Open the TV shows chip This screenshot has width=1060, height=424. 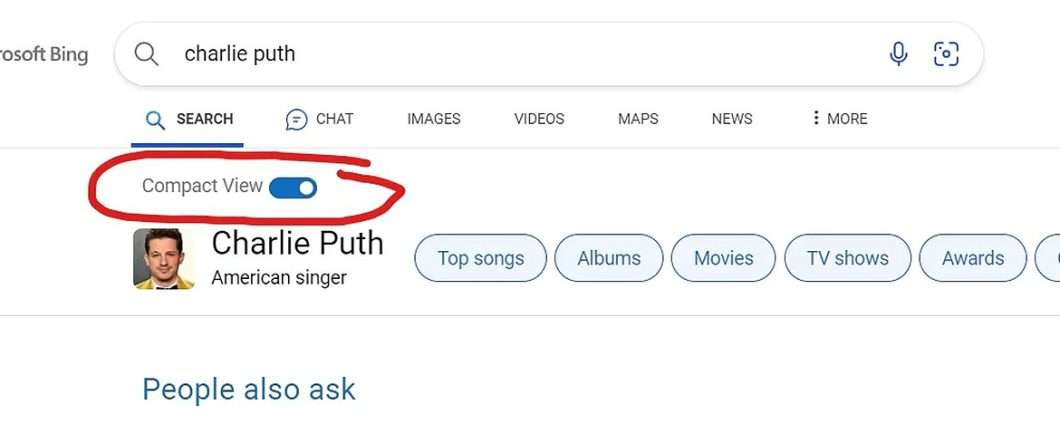tap(848, 258)
